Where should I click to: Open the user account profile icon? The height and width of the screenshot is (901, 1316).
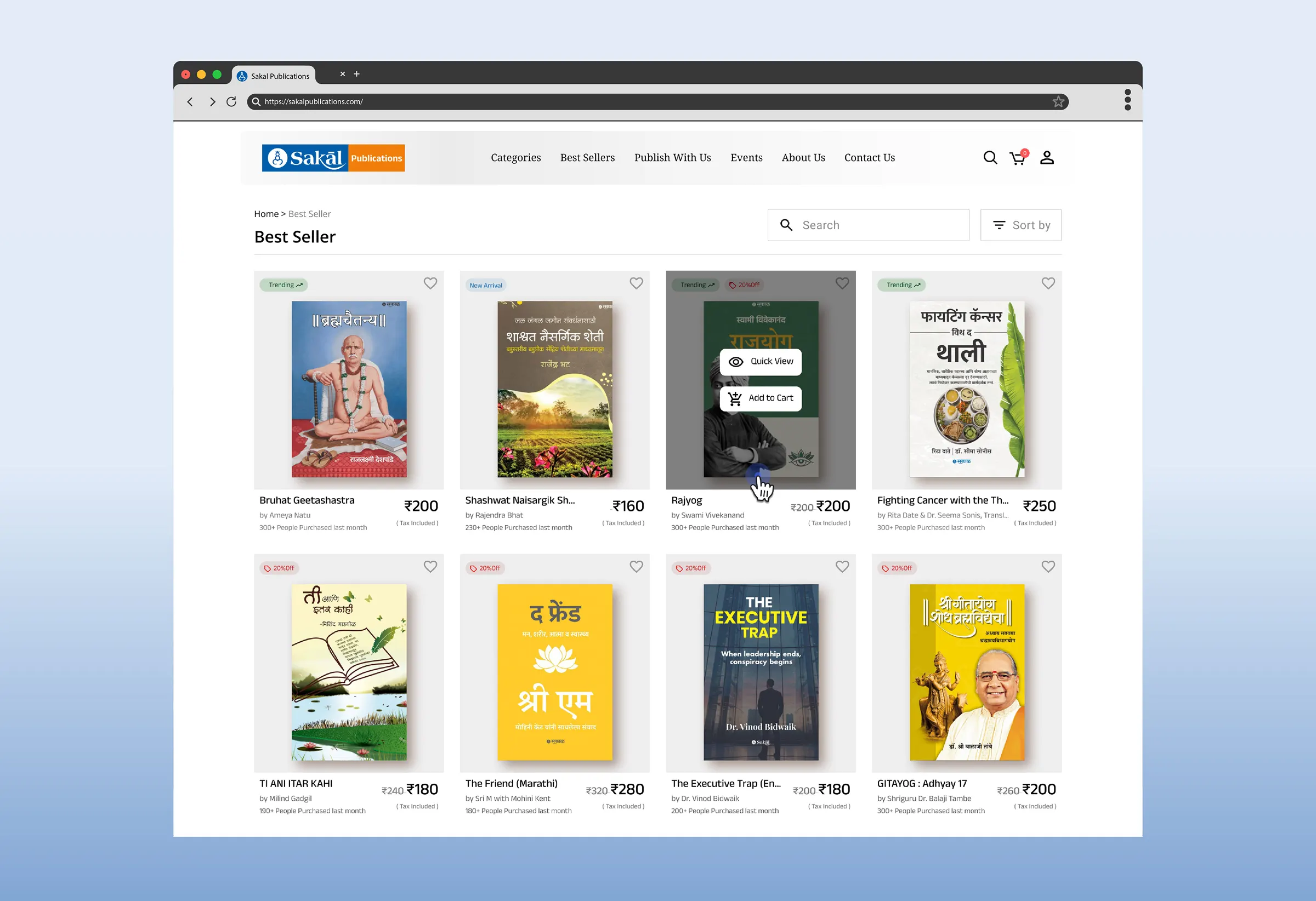pos(1046,157)
